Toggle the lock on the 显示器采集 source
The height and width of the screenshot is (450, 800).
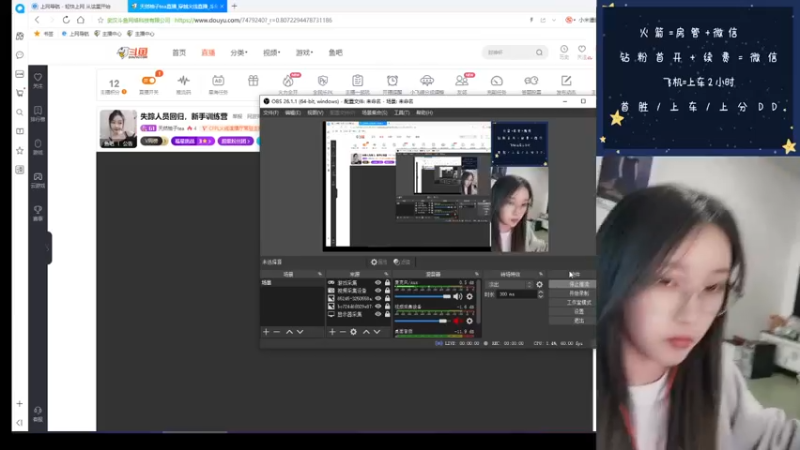(x=387, y=314)
